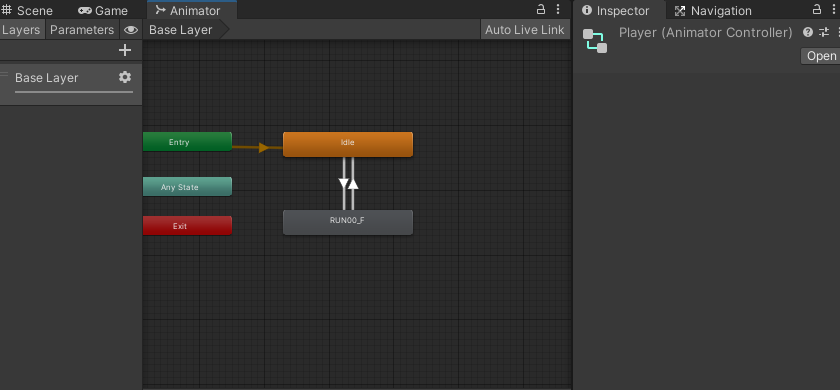840x390 pixels.
Task: Show the Layers panel tab
Action: (x=21, y=30)
